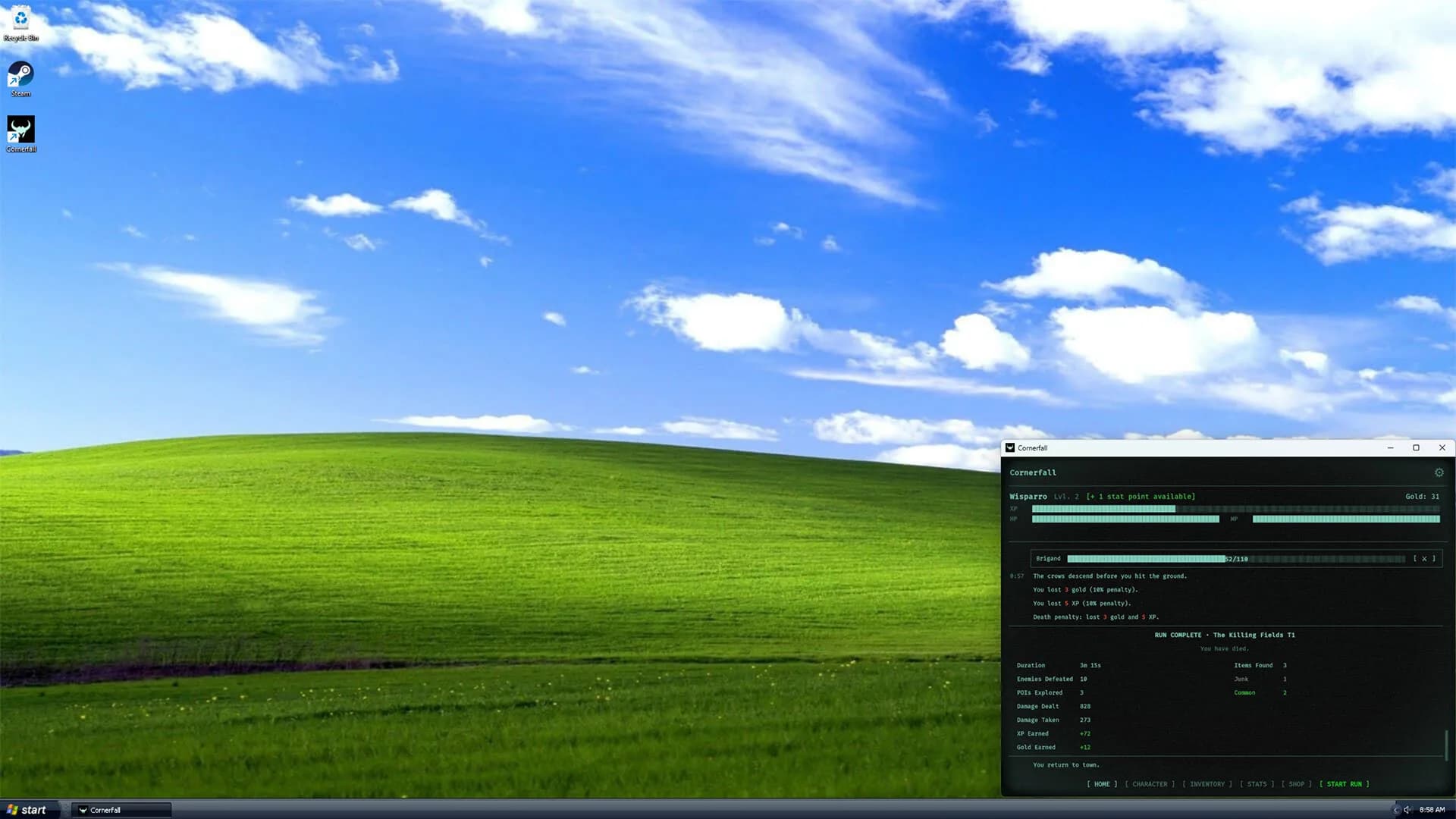Select the Cornerfall desktop shortcut
1456x819 pixels.
[20, 134]
